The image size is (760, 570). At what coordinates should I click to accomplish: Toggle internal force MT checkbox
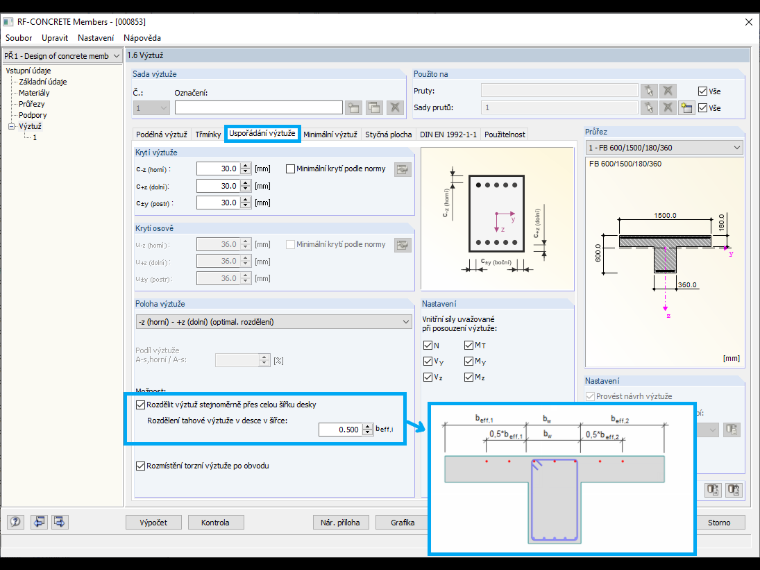click(468, 345)
